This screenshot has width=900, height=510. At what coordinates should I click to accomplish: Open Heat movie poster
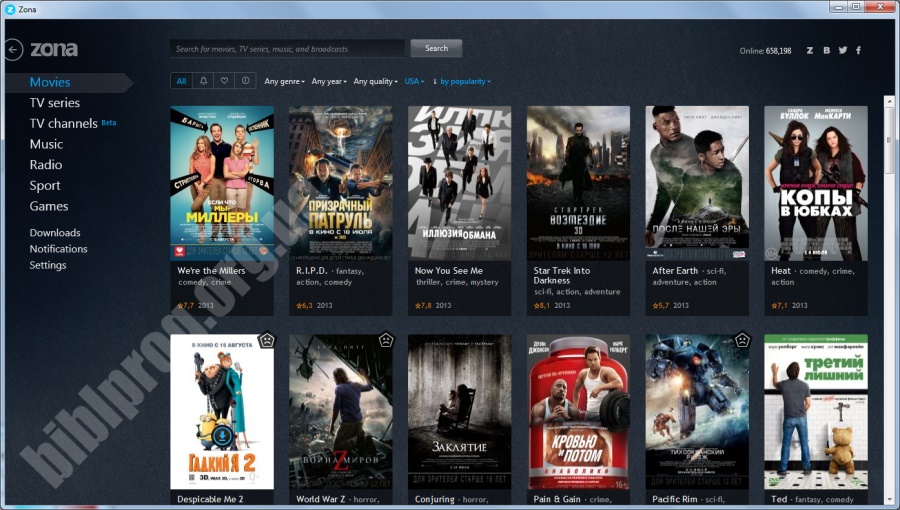(816, 183)
